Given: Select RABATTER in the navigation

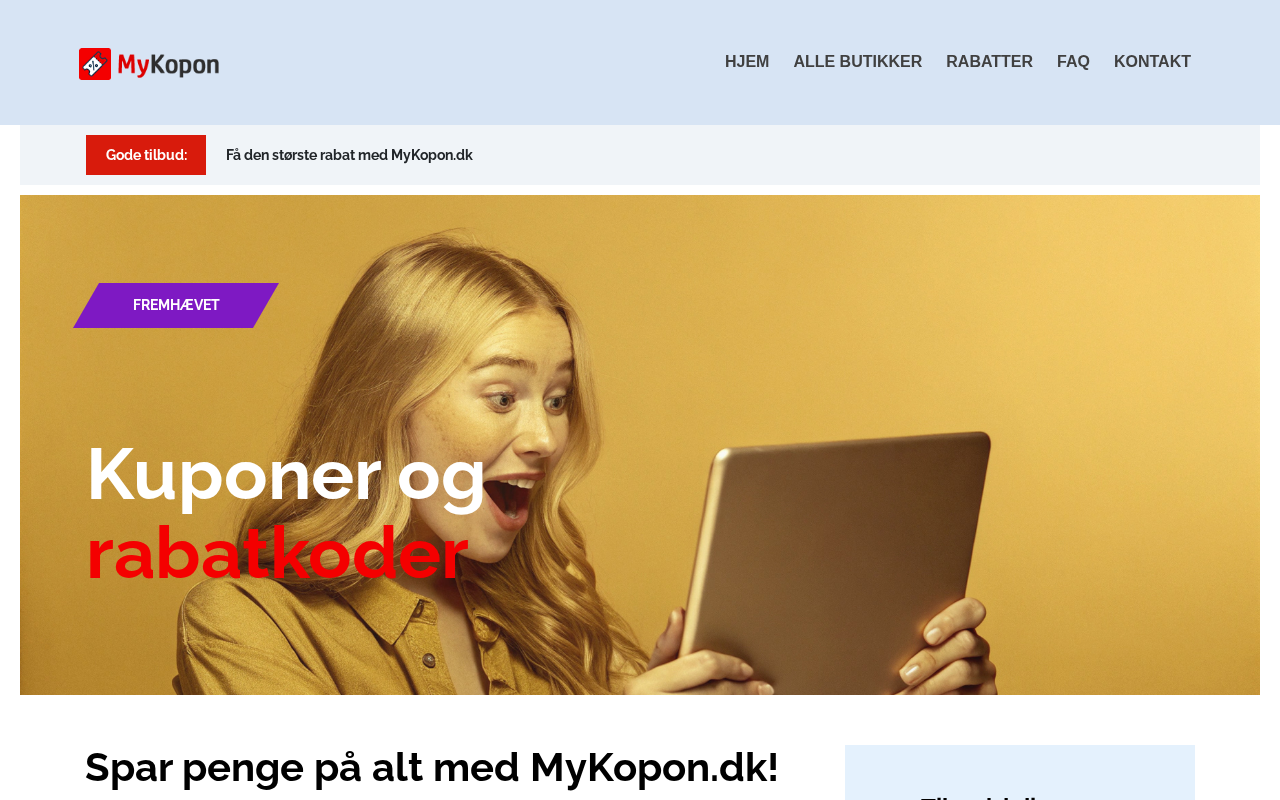Looking at the screenshot, I should tap(989, 62).
